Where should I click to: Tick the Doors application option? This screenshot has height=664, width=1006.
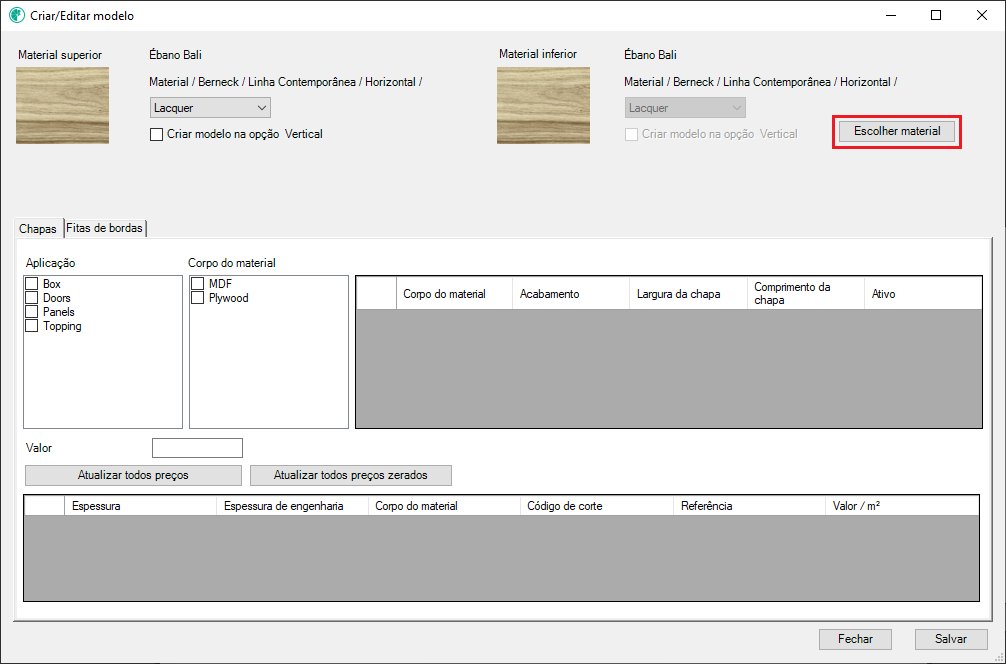(32, 298)
